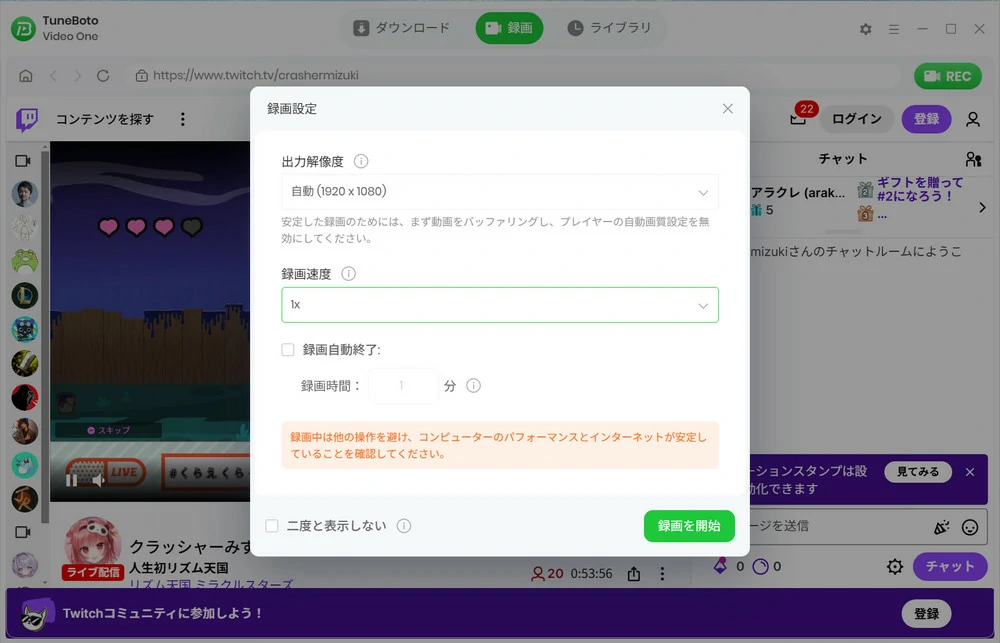Click 録画を開始 button

[x=689, y=526]
